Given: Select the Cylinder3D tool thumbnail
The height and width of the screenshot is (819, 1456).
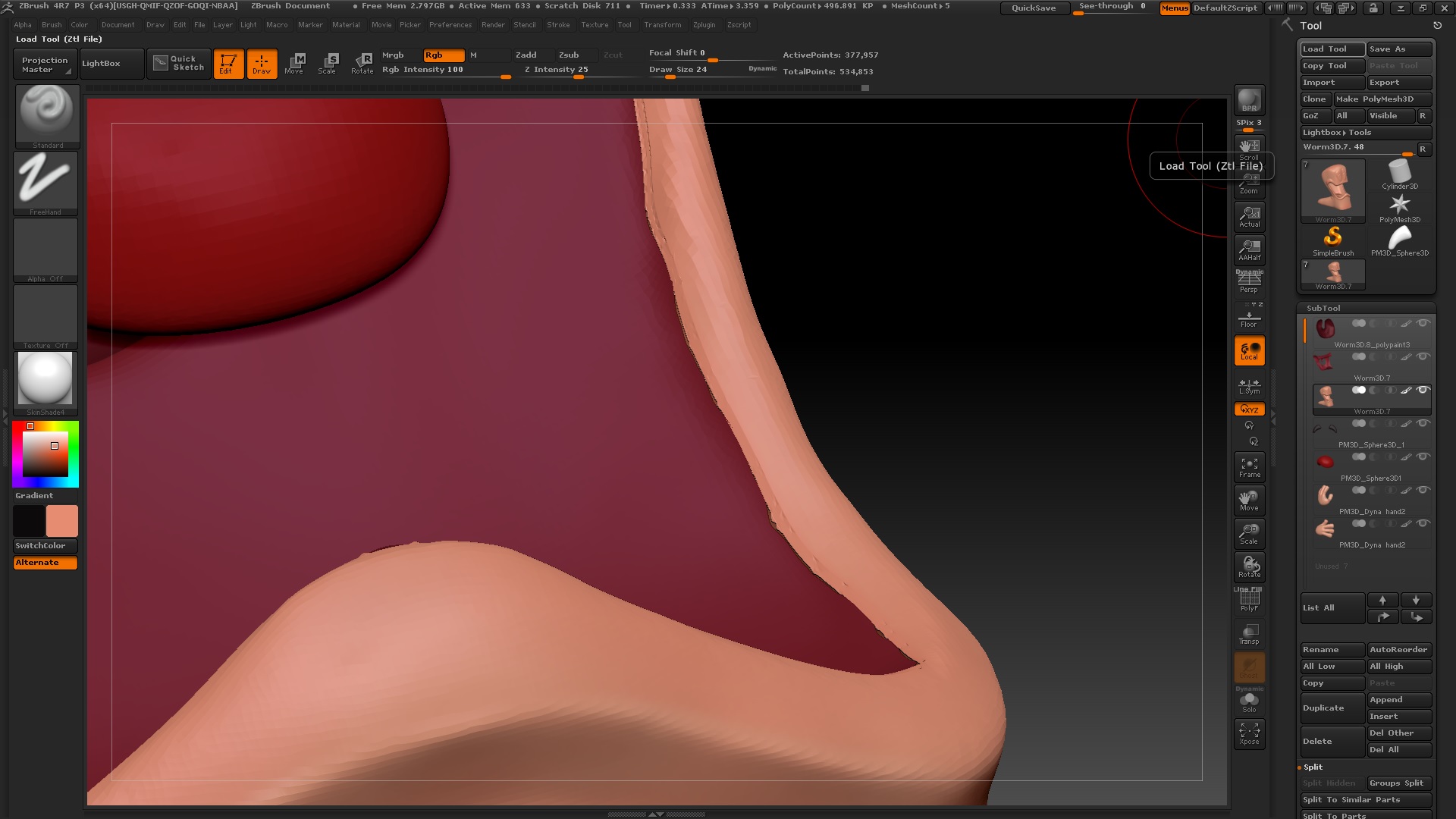Looking at the screenshot, I should point(1399,174).
